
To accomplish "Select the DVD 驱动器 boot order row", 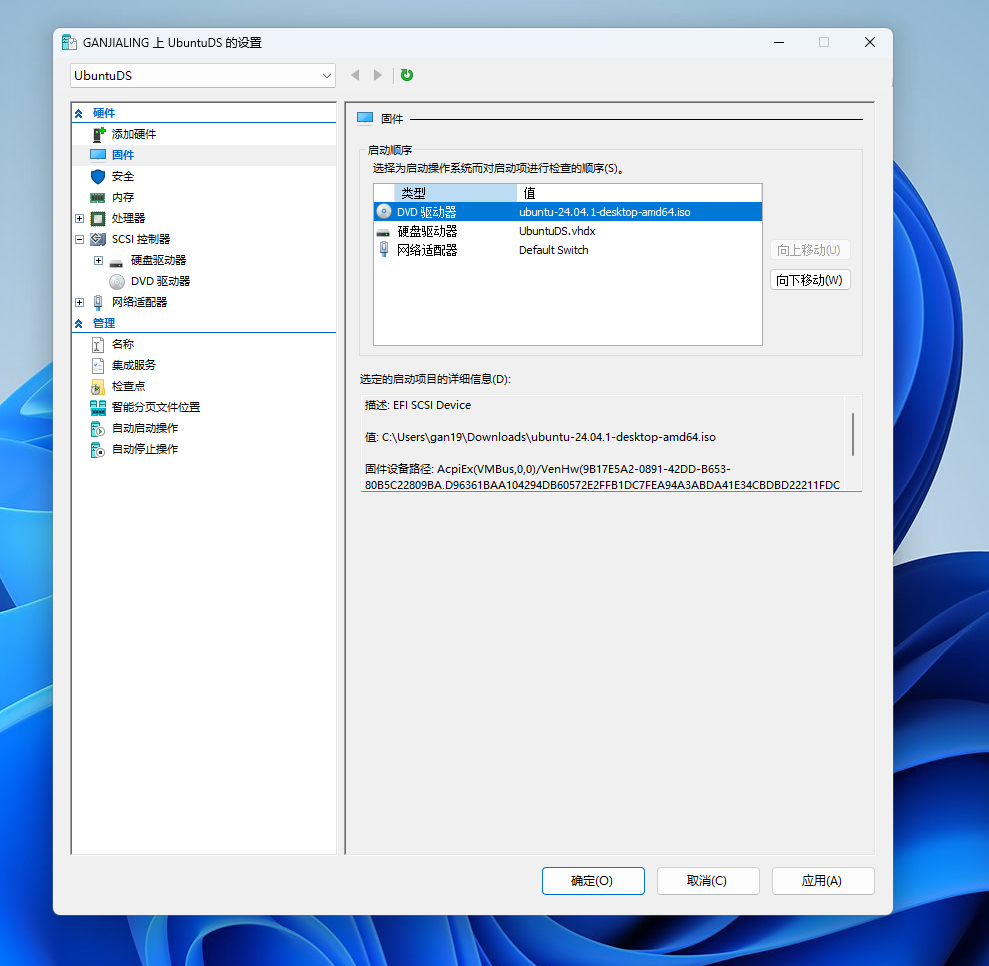I will click(x=568, y=212).
